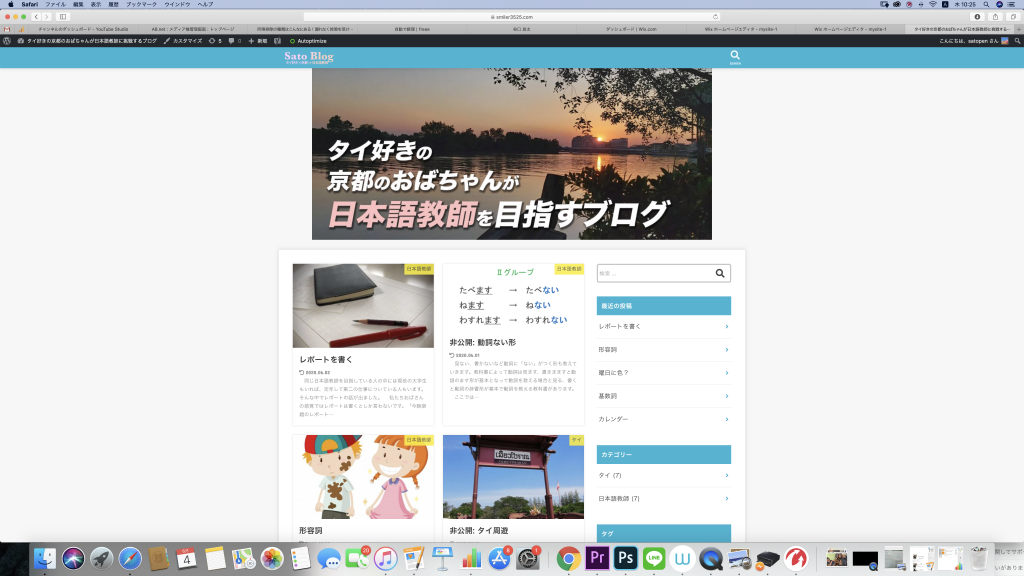Open LINE app in the dock
The height and width of the screenshot is (576, 1024).
click(655, 558)
